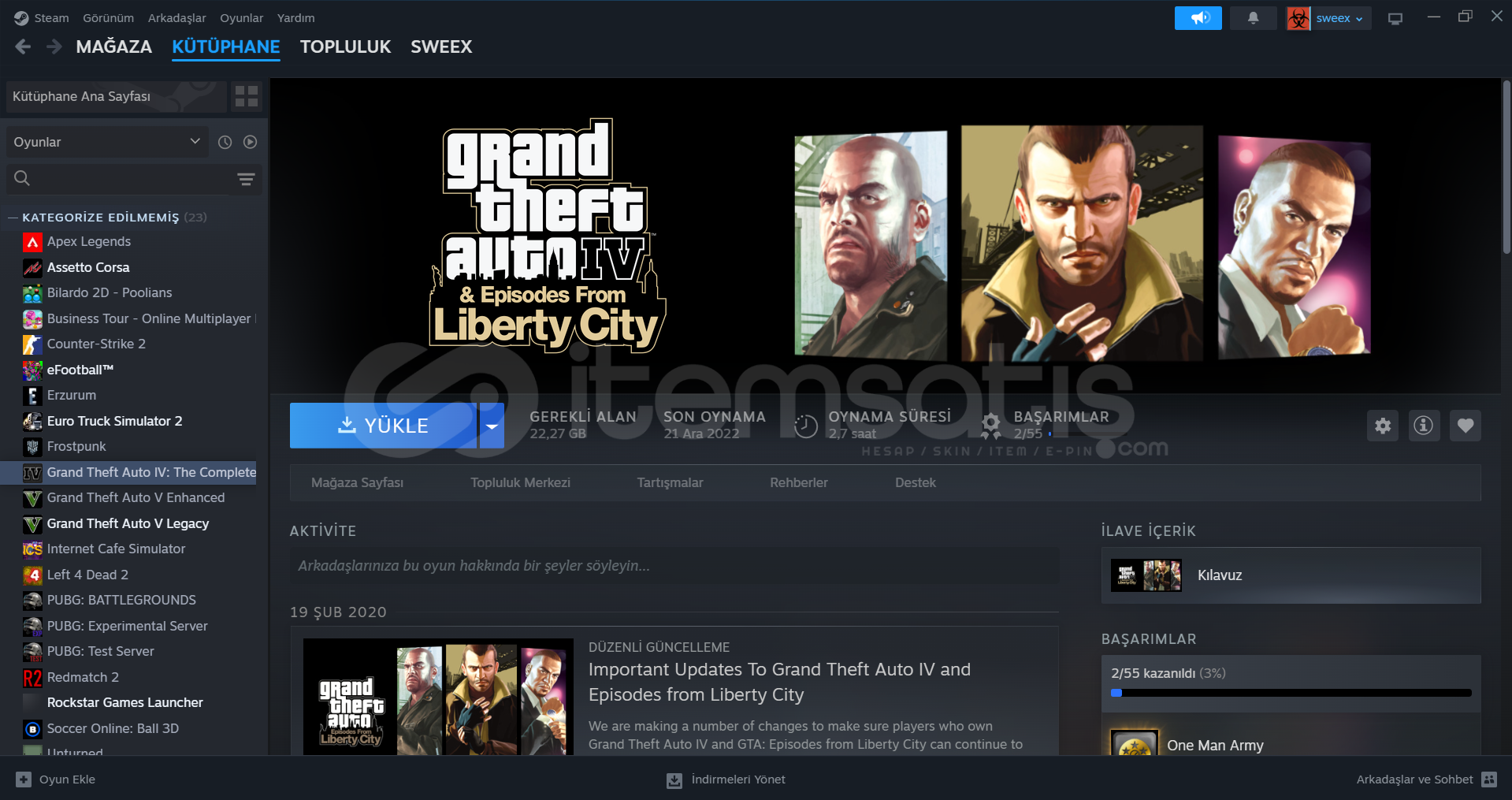The width and height of the screenshot is (1512, 800).
Task: Click Kütüphane Ana Sayfası button
Action: 117,97
